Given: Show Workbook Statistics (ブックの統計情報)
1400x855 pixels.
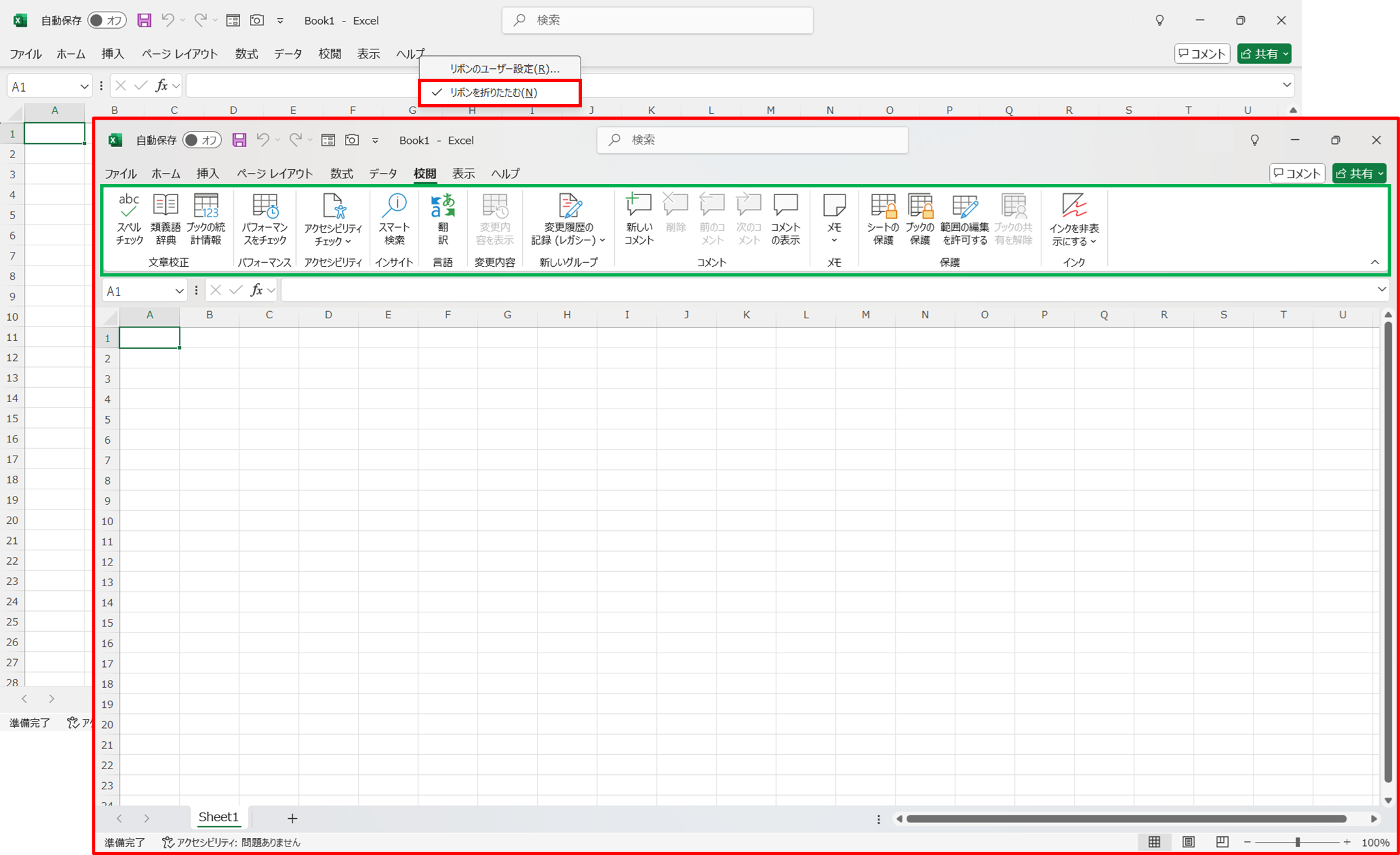Looking at the screenshot, I should [x=206, y=219].
